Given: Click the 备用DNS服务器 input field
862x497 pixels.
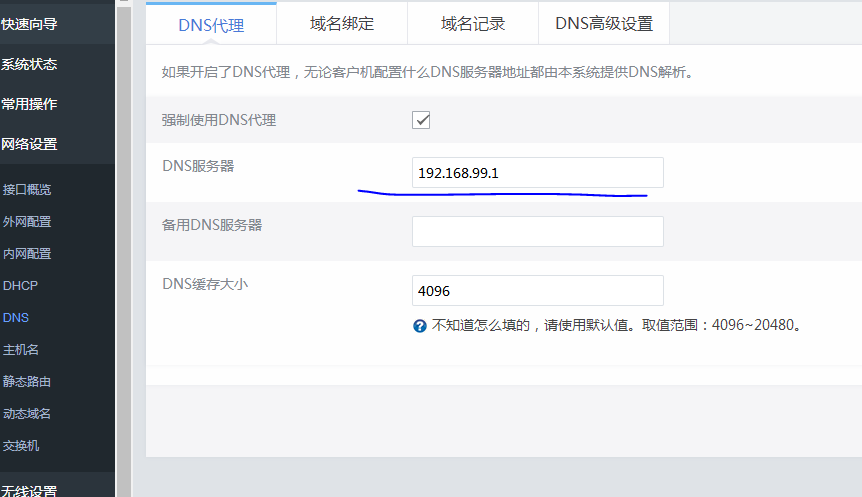Looking at the screenshot, I should click(537, 231).
